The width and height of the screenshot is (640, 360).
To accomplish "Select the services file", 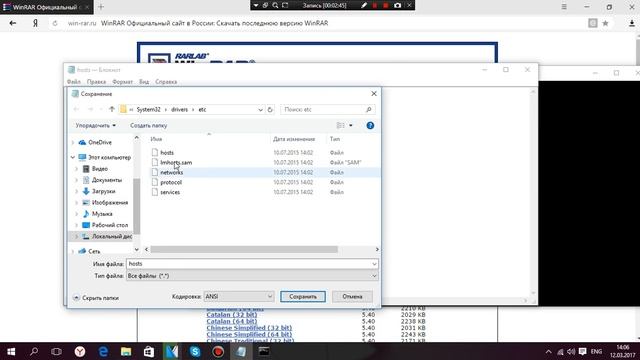I will click(x=170, y=192).
